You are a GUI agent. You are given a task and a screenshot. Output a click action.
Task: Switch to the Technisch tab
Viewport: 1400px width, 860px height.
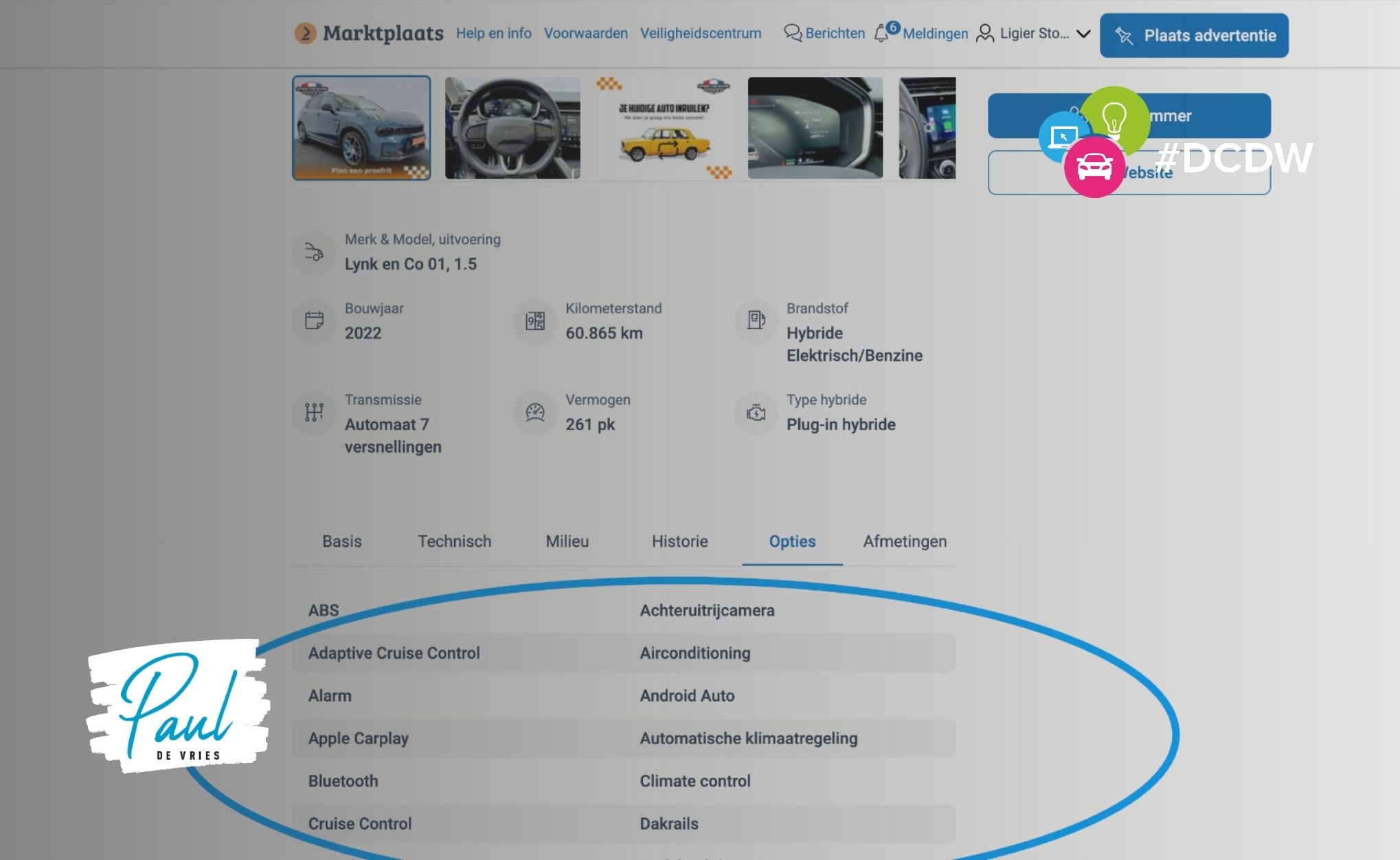pyautogui.click(x=455, y=541)
